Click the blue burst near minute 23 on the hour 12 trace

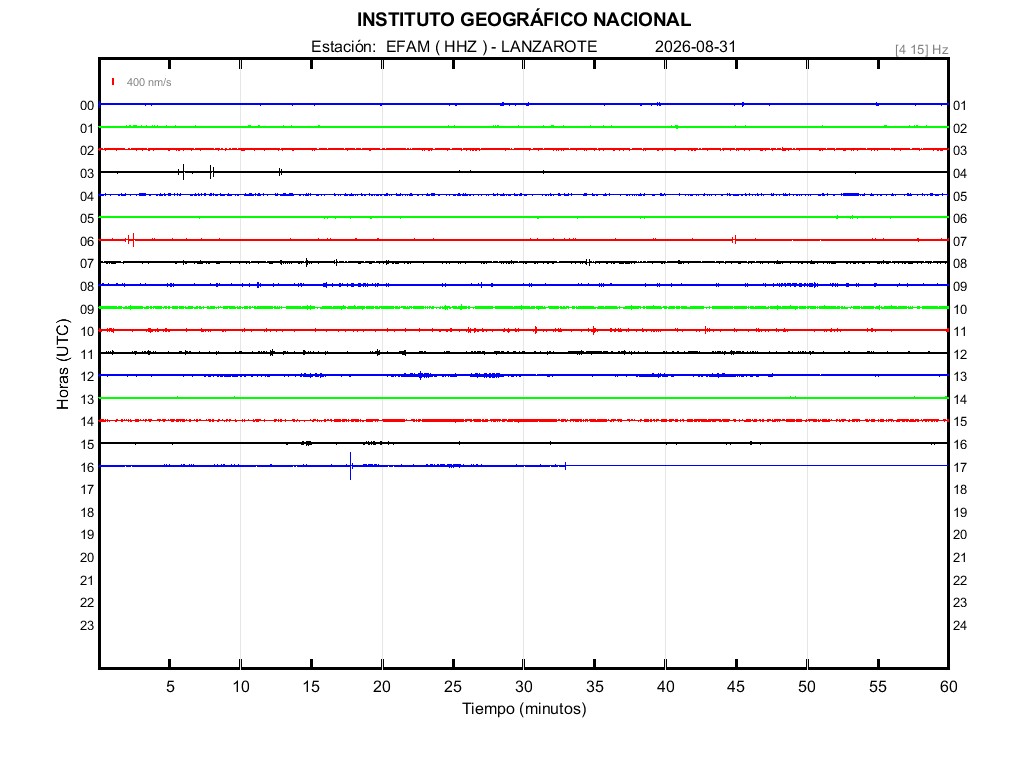coord(422,375)
